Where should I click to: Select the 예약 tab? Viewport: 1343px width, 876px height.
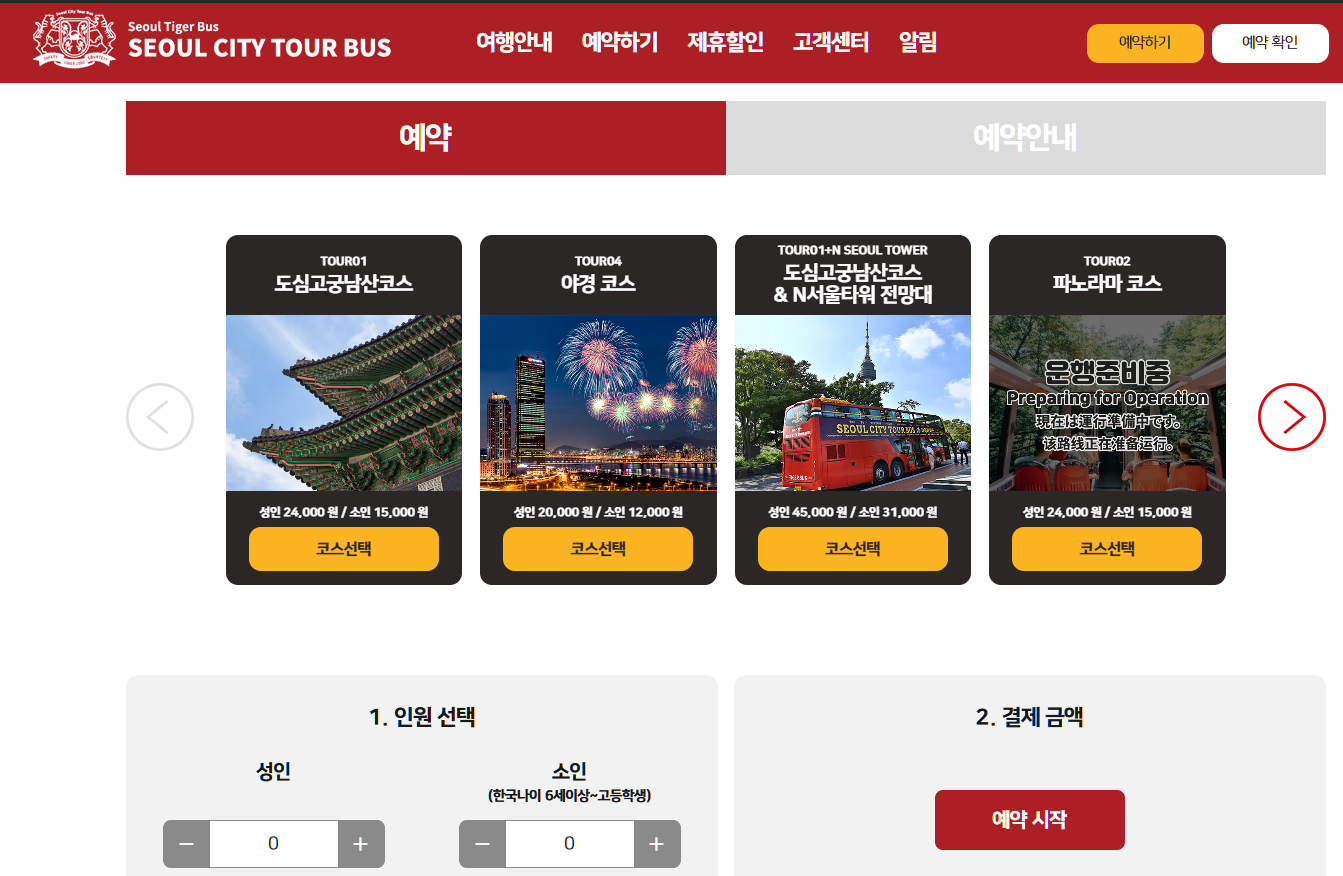426,138
